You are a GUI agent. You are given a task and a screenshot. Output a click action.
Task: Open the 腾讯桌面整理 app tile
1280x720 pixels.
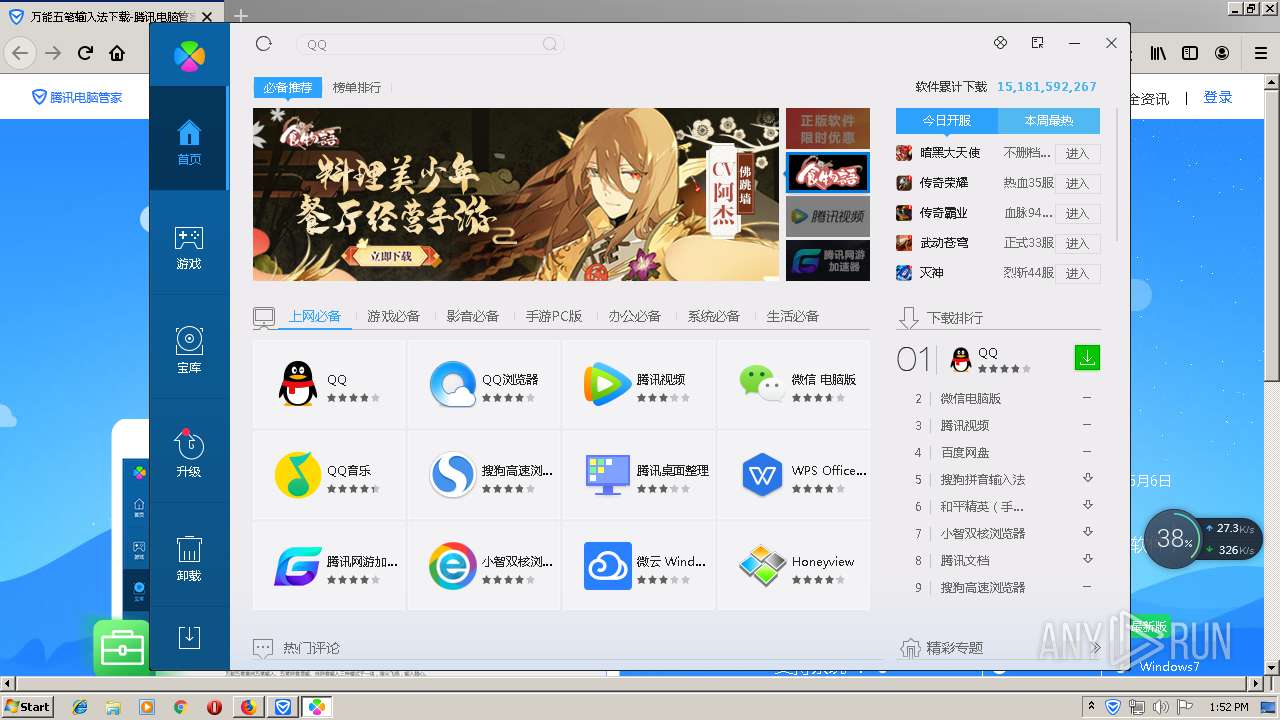[639, 475]
